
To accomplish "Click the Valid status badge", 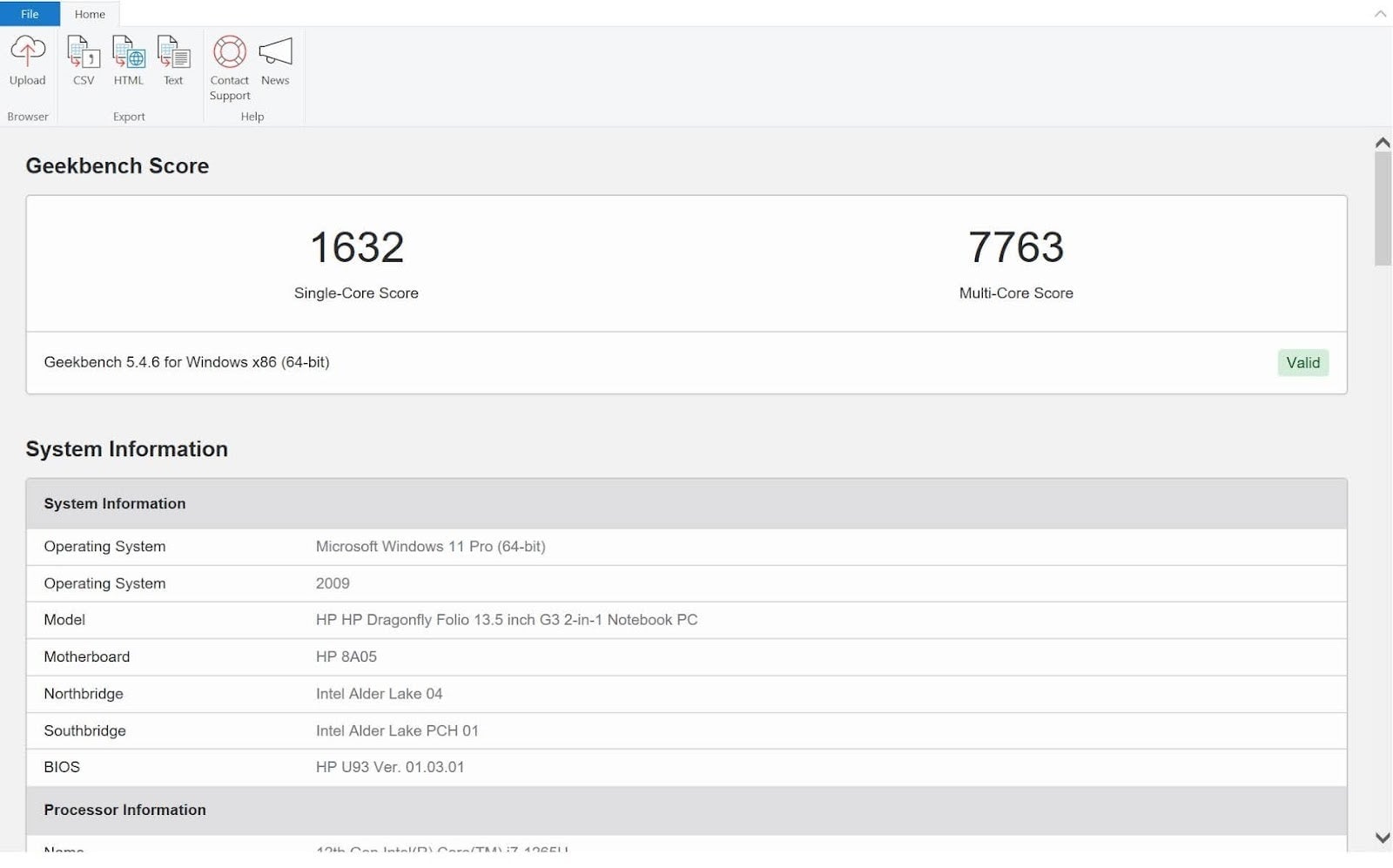I will click(x=1302, y=362).
